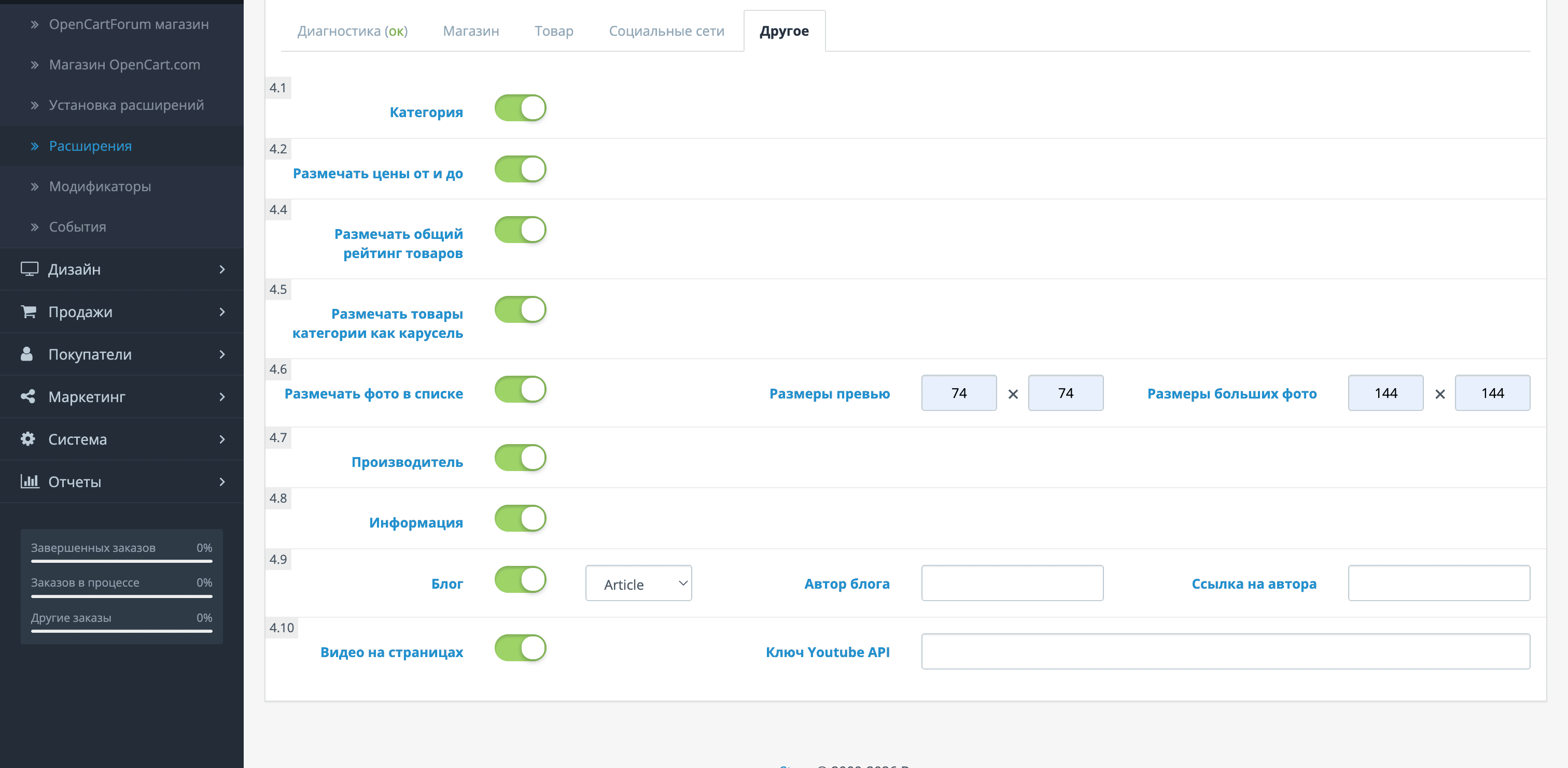Viewport: 1568px width, 768px height.
Task: Click the Sales shopping cart icon
Action: 28,311
